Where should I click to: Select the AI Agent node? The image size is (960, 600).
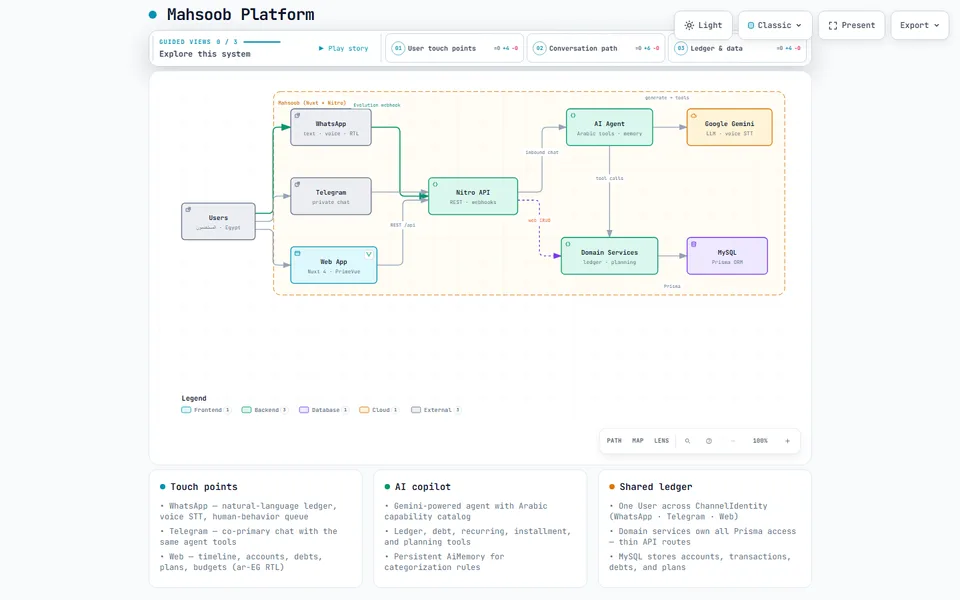[x=609, y=127]
